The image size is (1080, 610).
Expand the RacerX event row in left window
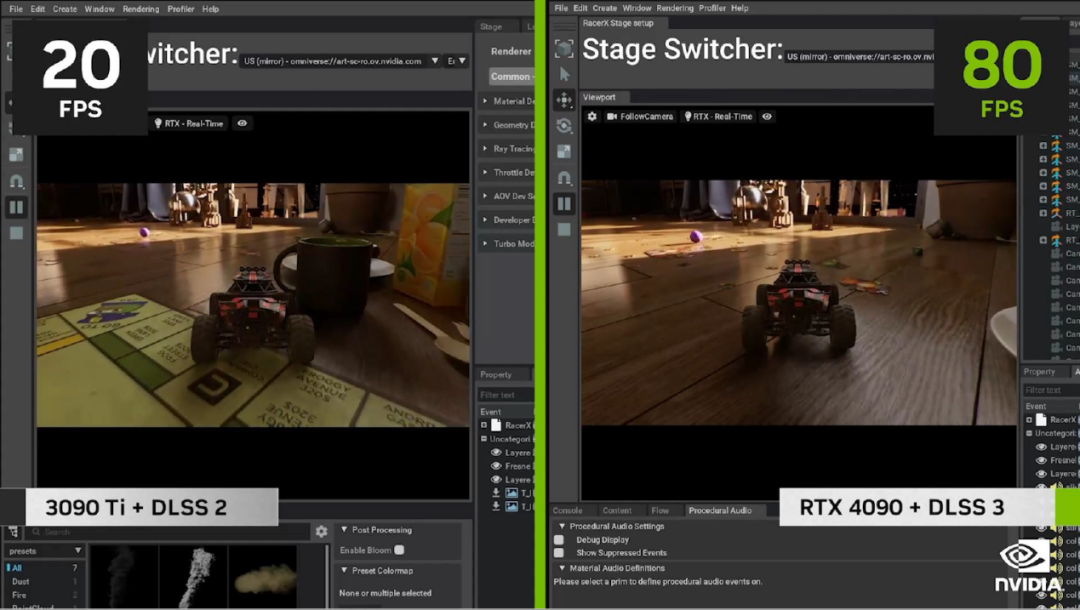coord(484,425)
